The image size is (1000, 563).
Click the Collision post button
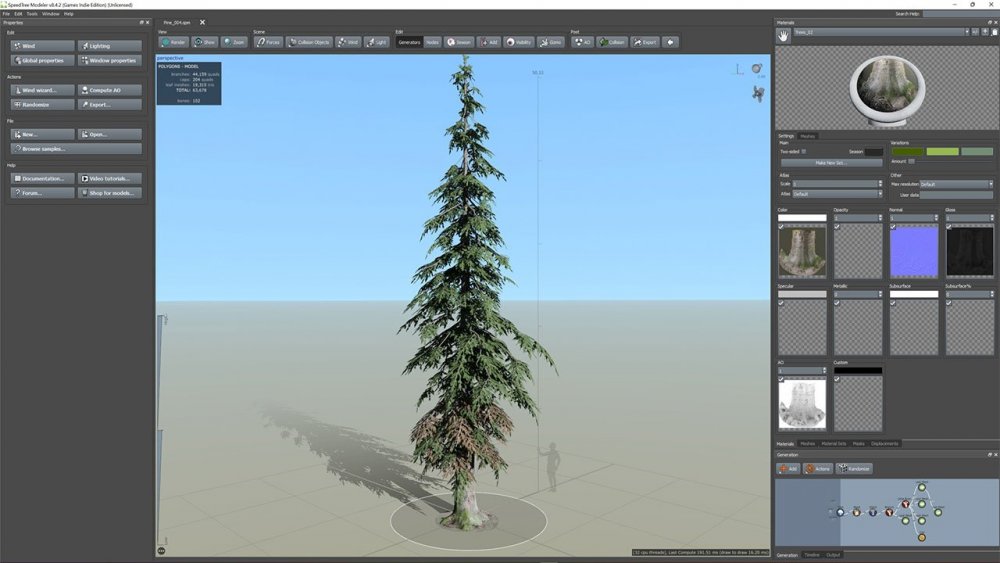[x=612, y=42]
